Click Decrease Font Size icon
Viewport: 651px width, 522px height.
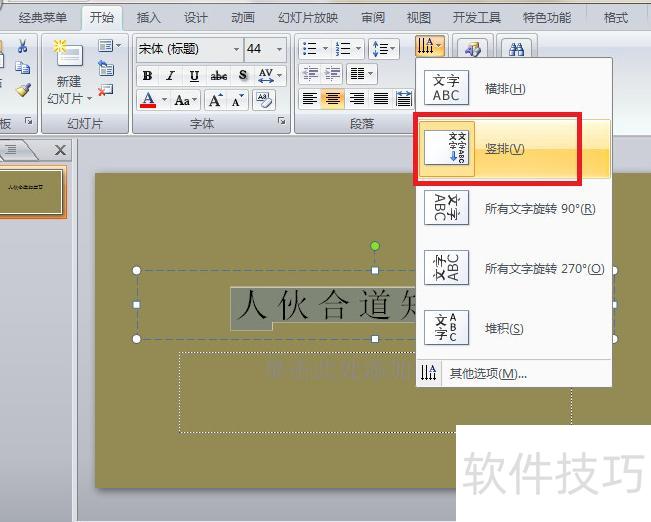tap(238, 100)
